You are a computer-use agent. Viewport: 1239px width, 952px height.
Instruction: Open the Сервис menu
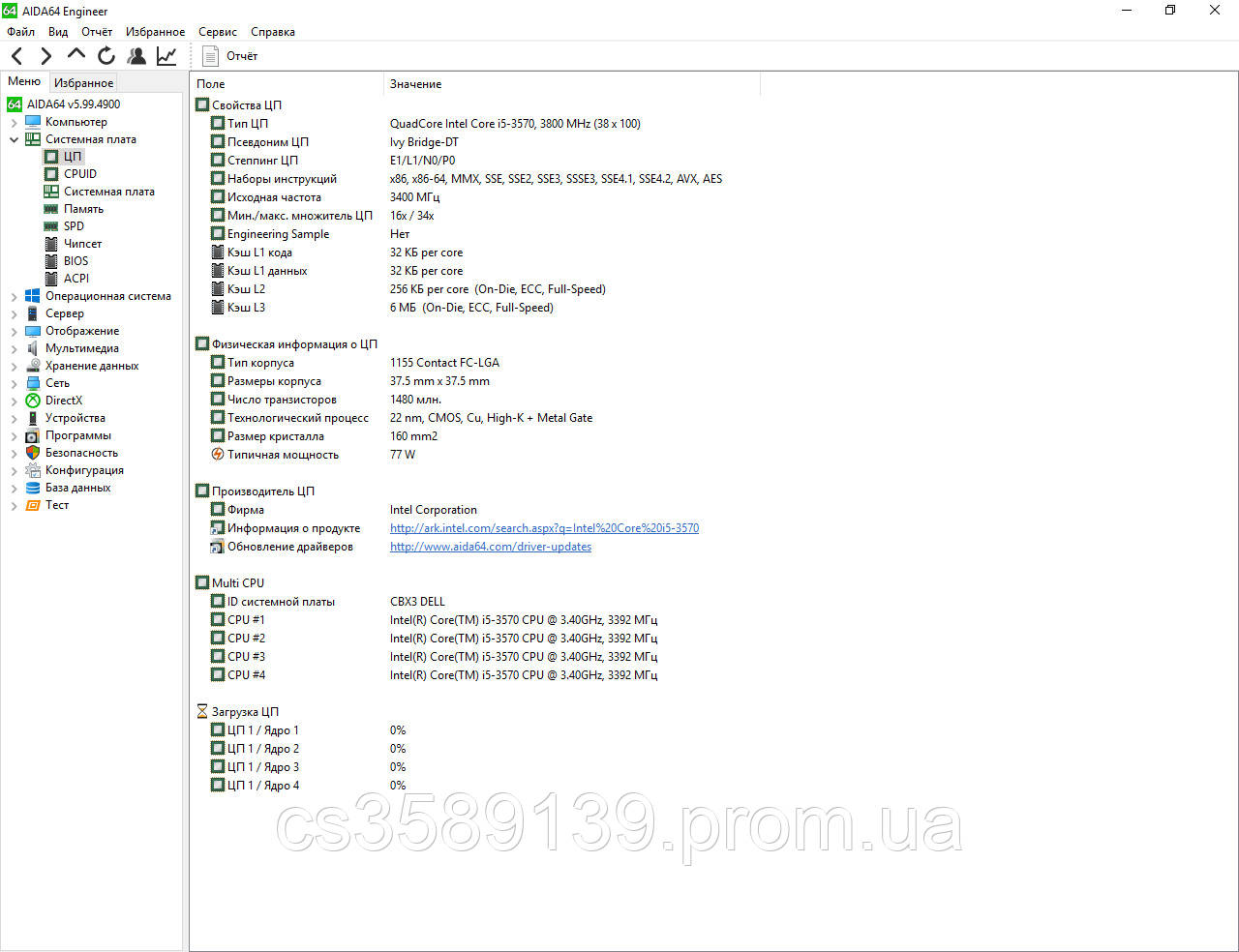[217, 32]
